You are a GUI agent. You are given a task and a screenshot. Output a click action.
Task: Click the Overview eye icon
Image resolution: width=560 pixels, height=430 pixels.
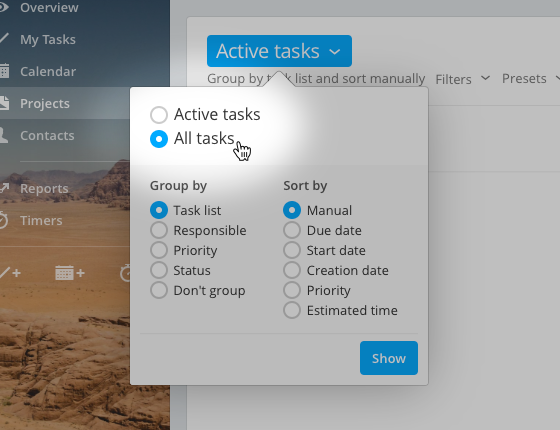tap(4, 7)
